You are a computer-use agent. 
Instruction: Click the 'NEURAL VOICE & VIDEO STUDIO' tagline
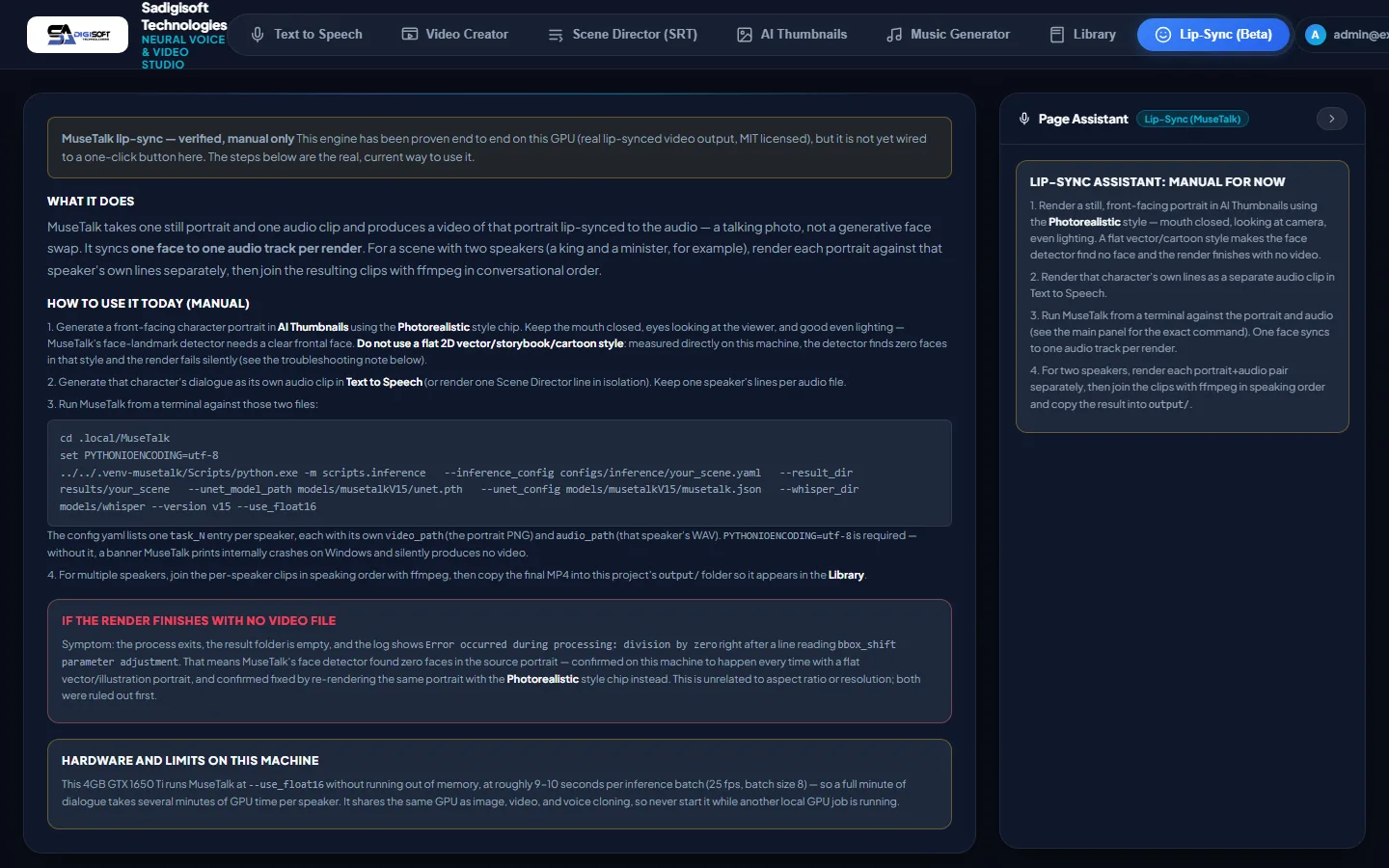pos(183,52)
